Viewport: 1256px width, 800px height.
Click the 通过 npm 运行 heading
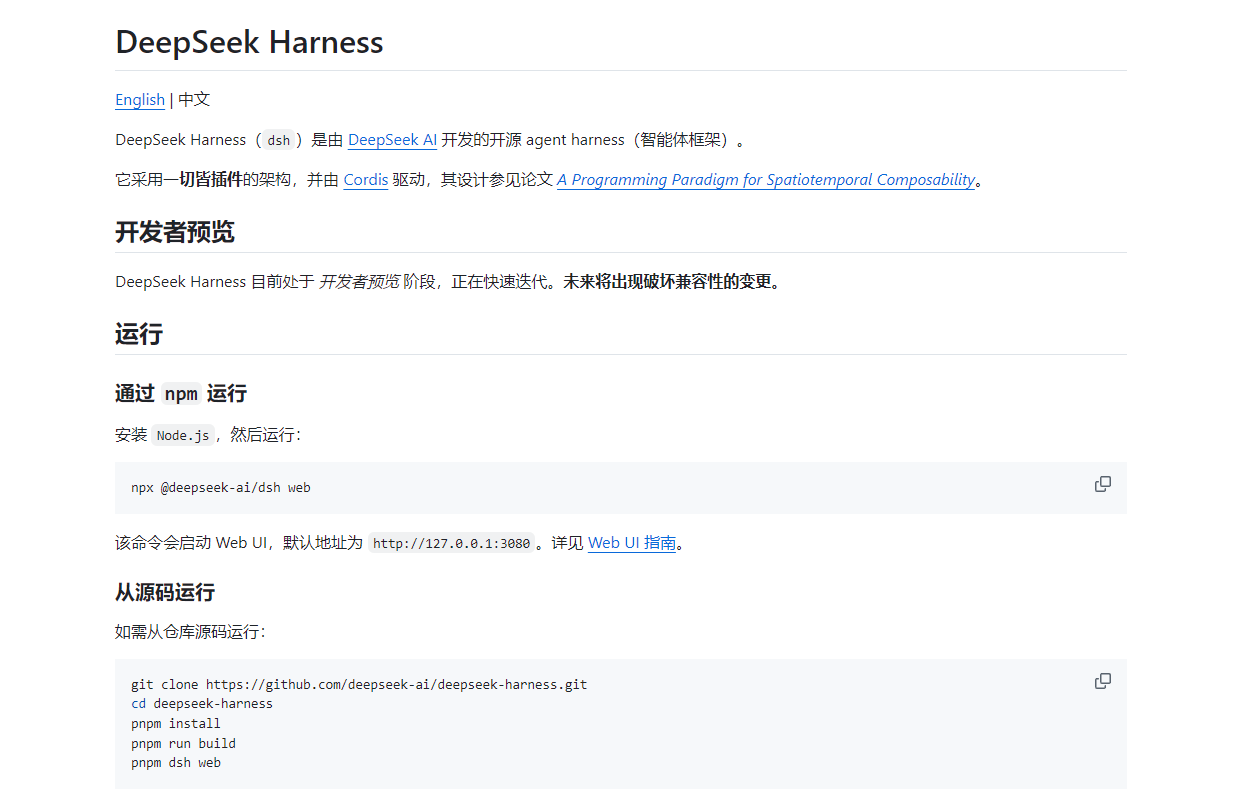[x=181, y=393]
